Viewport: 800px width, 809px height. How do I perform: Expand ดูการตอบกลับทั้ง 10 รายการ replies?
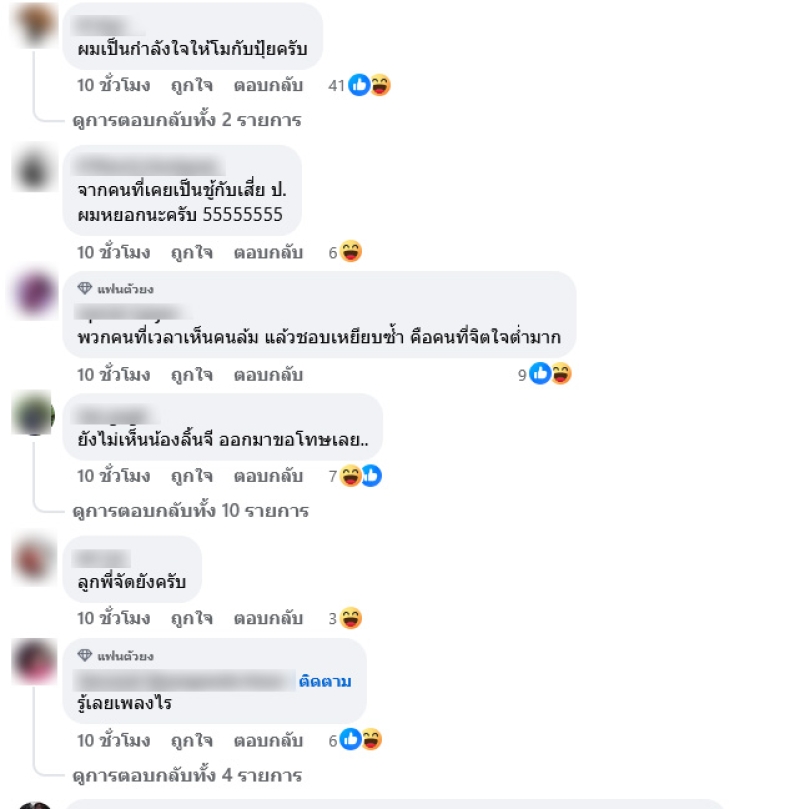coord(190,511)
